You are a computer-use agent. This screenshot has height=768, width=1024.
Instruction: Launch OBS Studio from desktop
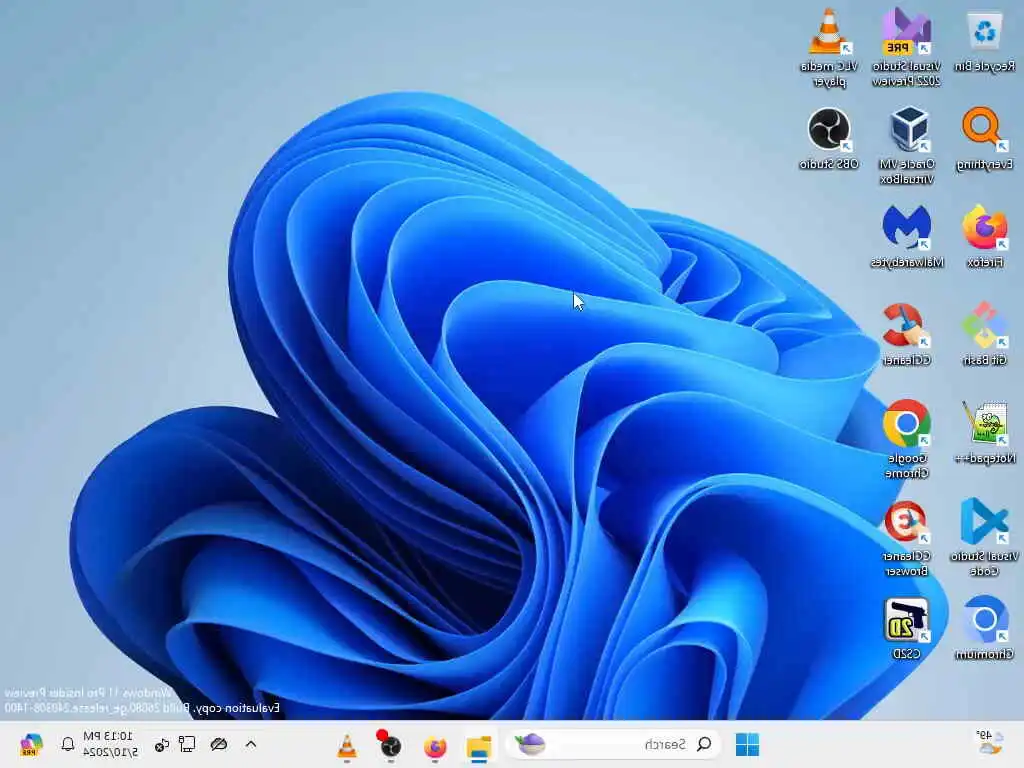pyautogui.click(x=829, y=138)
